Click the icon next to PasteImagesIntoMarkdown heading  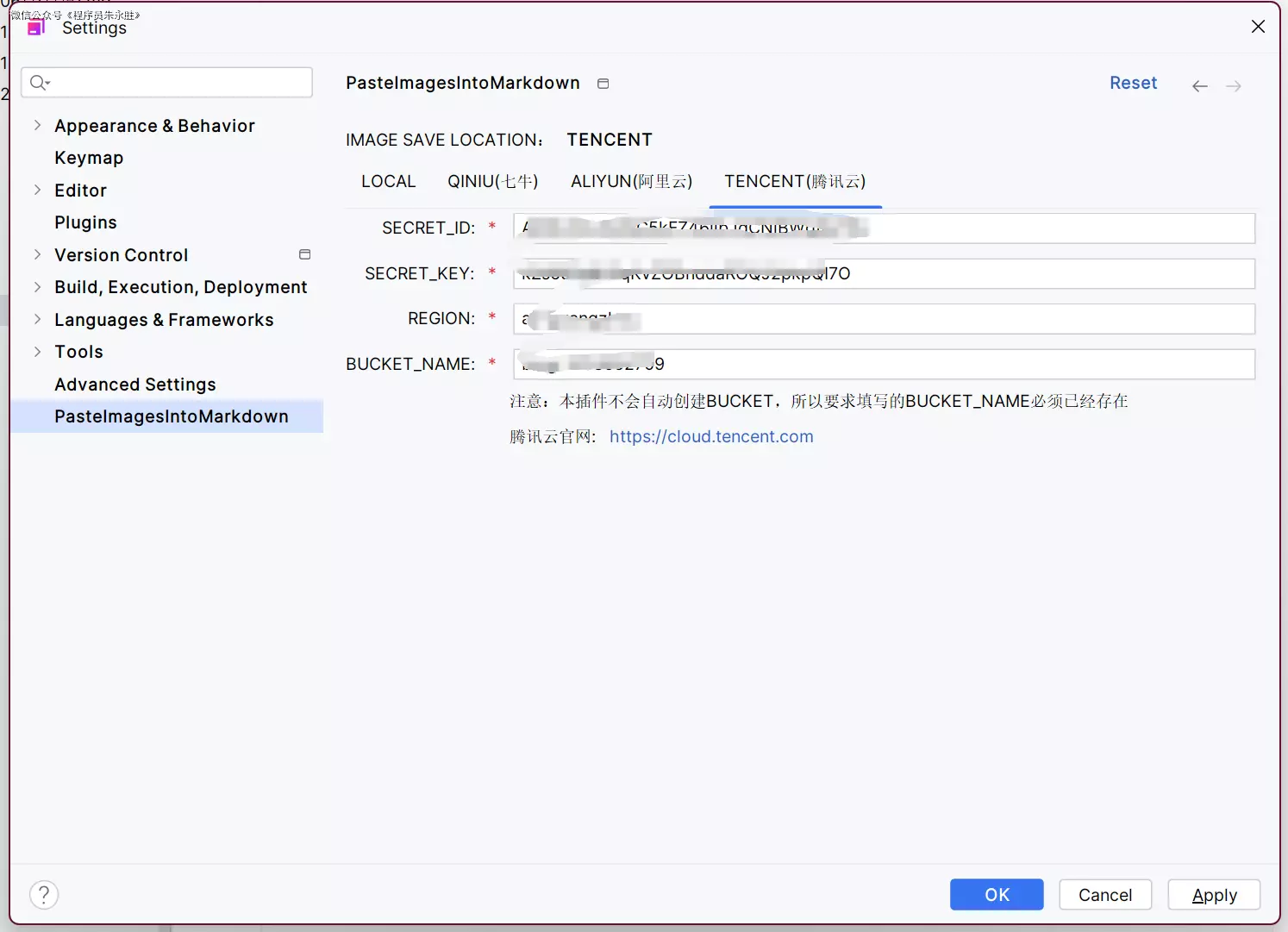[x=603, y=84]
